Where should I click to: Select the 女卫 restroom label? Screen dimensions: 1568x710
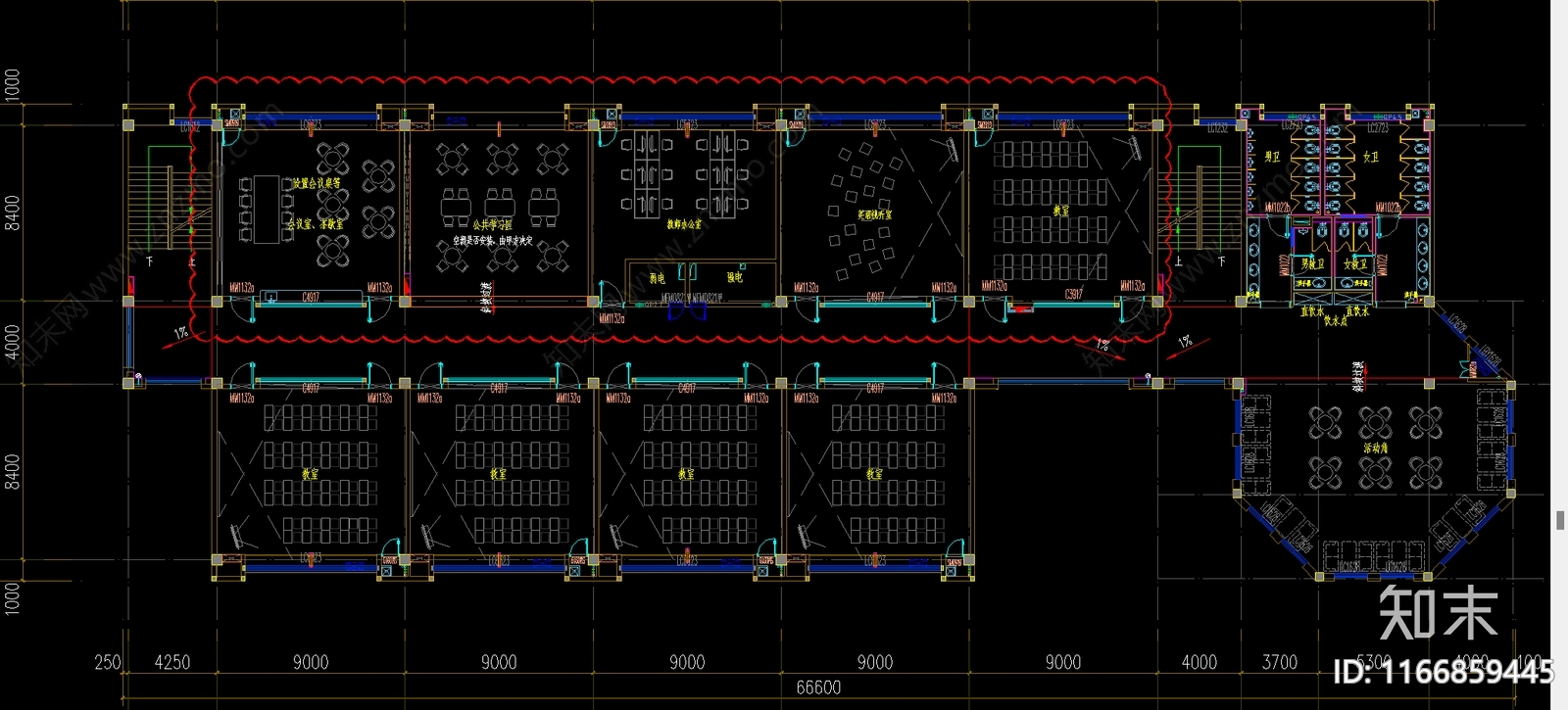point(1370,157)
